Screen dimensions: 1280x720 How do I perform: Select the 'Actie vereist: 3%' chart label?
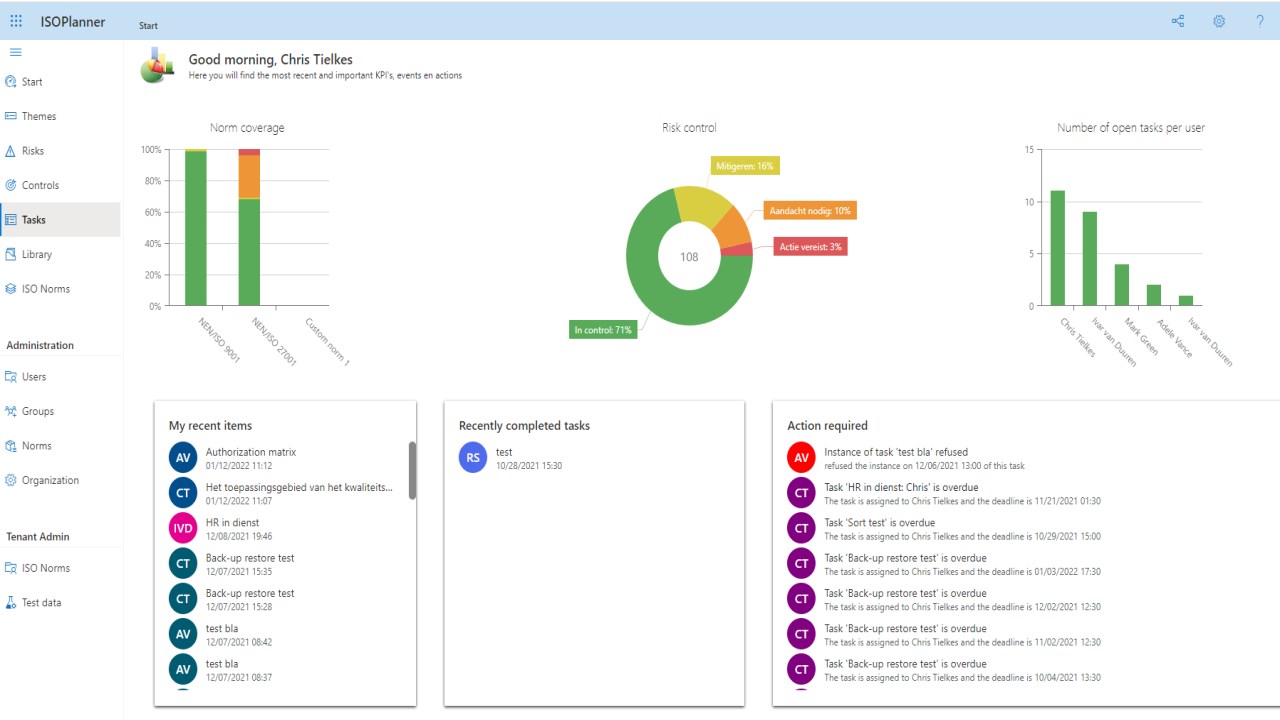(811, 247)
